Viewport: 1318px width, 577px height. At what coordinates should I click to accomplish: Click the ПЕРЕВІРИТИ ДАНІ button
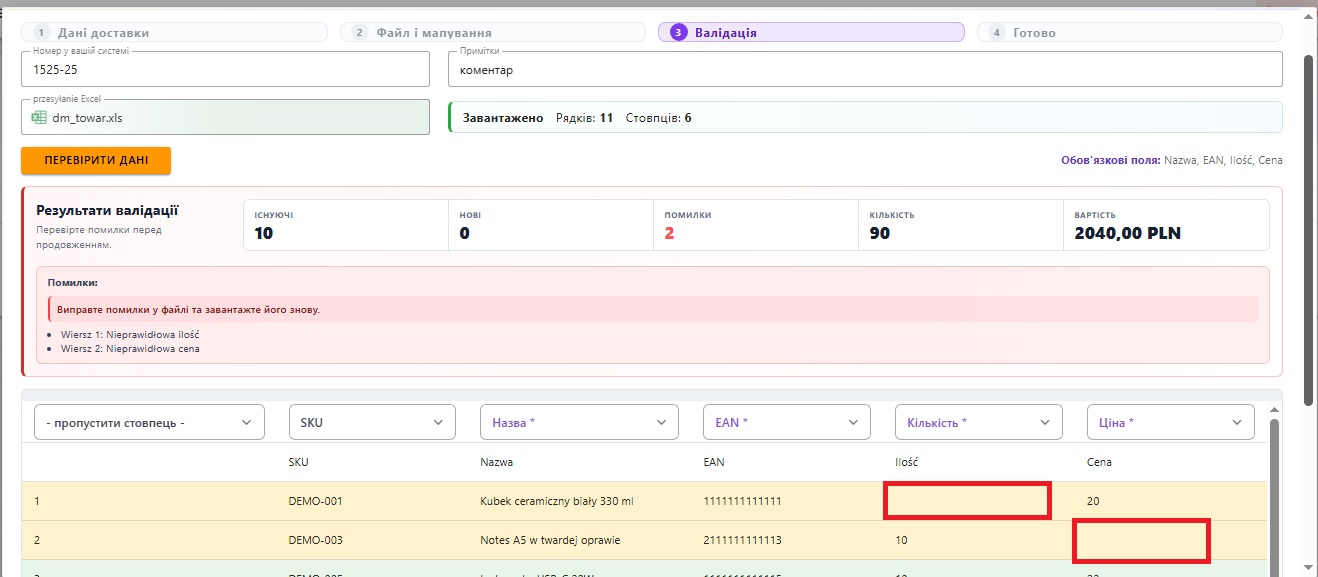[96, 160]
